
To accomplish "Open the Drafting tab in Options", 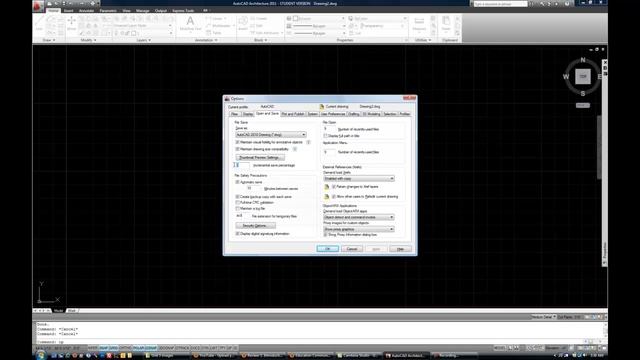I will [353, 114].
